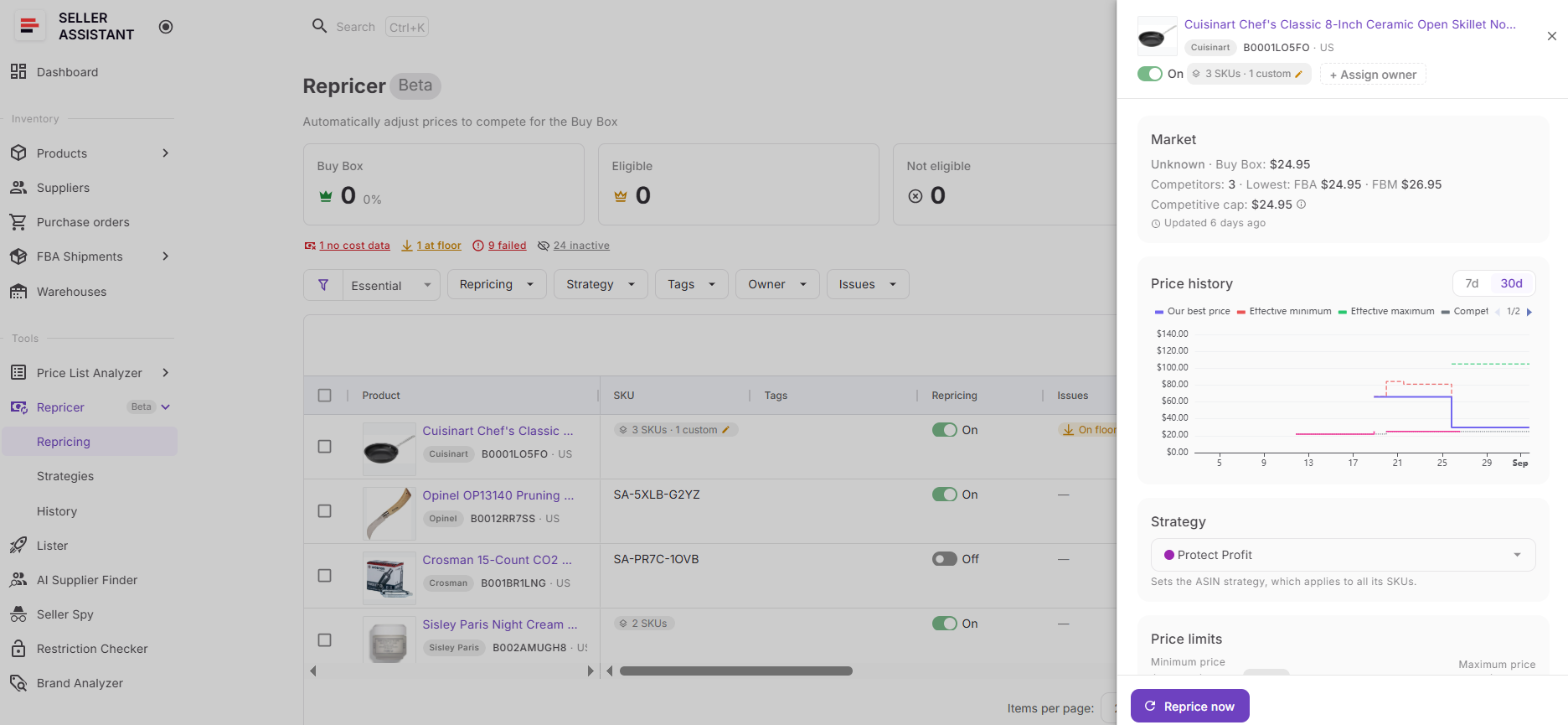Check the Opinel OP13140 row checkbox

click(x=325, y=511)
